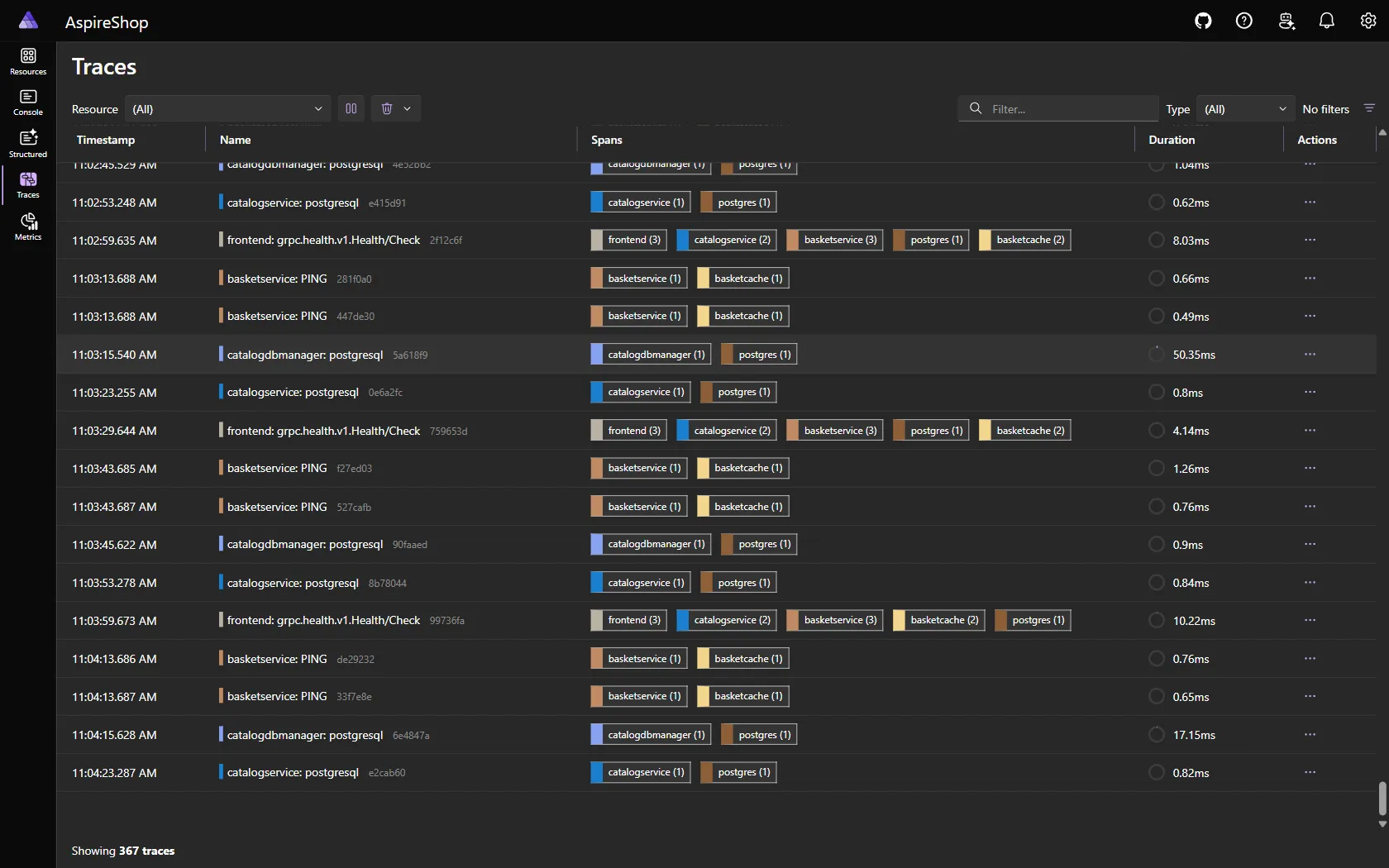
Task: Click basketcache (2) span badge at 11:03:29.644
Action: [1024, 430]
